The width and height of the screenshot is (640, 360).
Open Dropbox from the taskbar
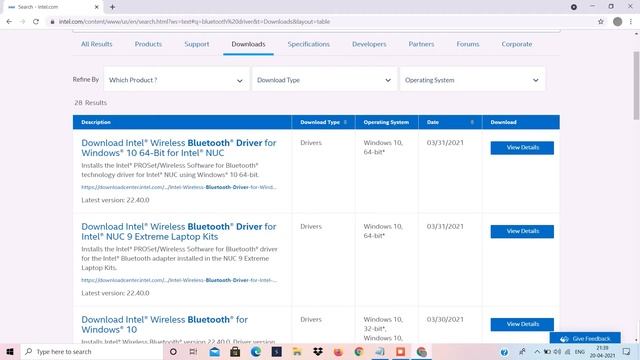tap(318, 351)
